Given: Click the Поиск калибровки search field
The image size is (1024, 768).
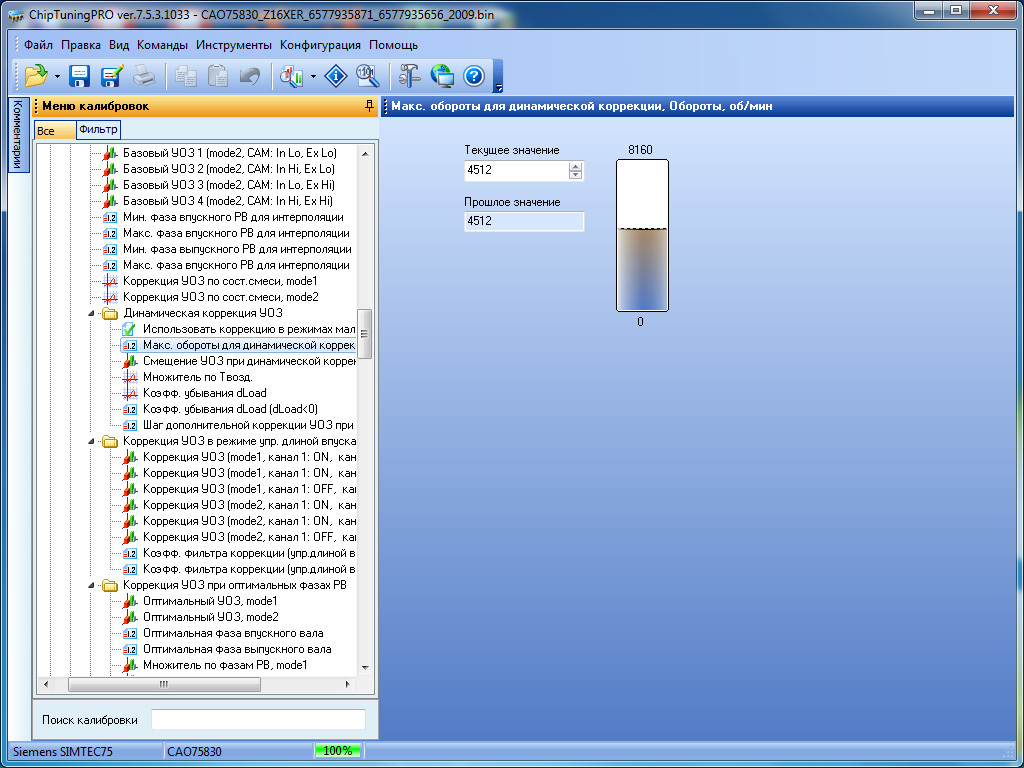Looking at the screenshot, I should pyautogui.click(x=258, y=719).
